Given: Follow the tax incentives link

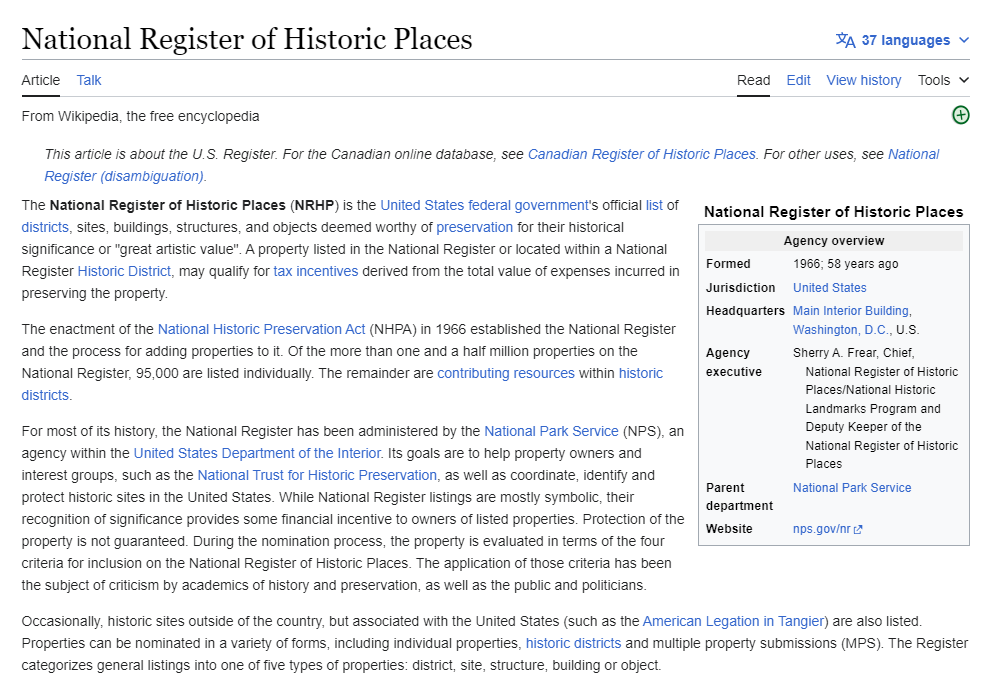Looking at the screenshot, I should coord(316,271).
